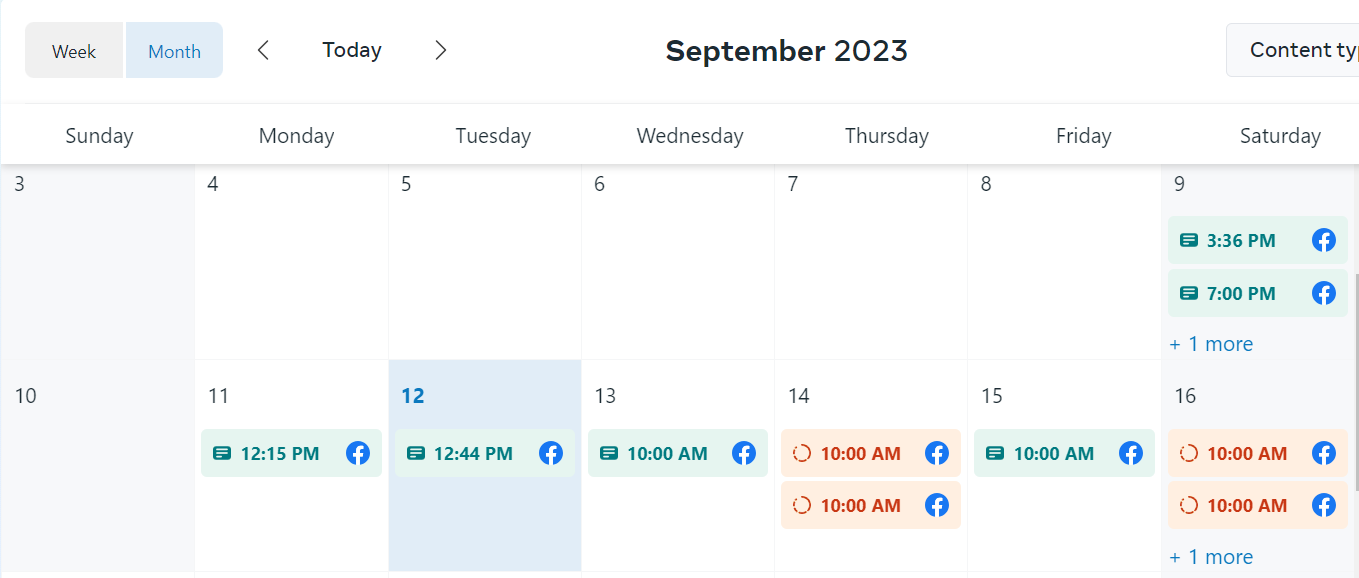Go to next month with right chevron
The width and height of the screenshot is (1359, 578).
pyautogui.click(x=441, y=50)
